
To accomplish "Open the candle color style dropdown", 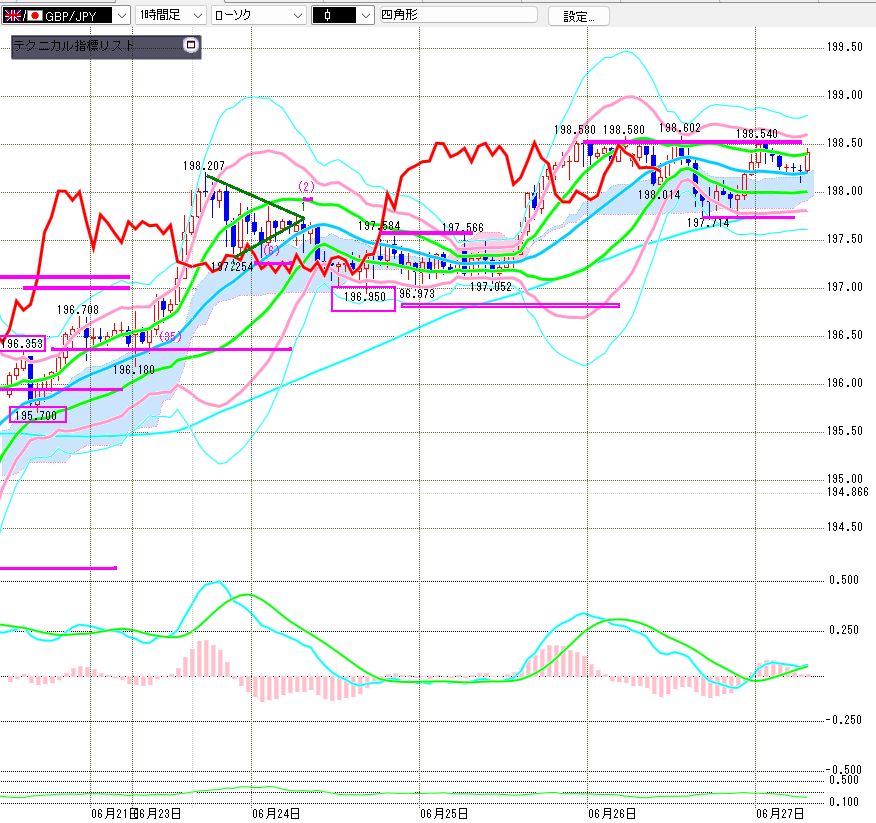I will (342, 15).
